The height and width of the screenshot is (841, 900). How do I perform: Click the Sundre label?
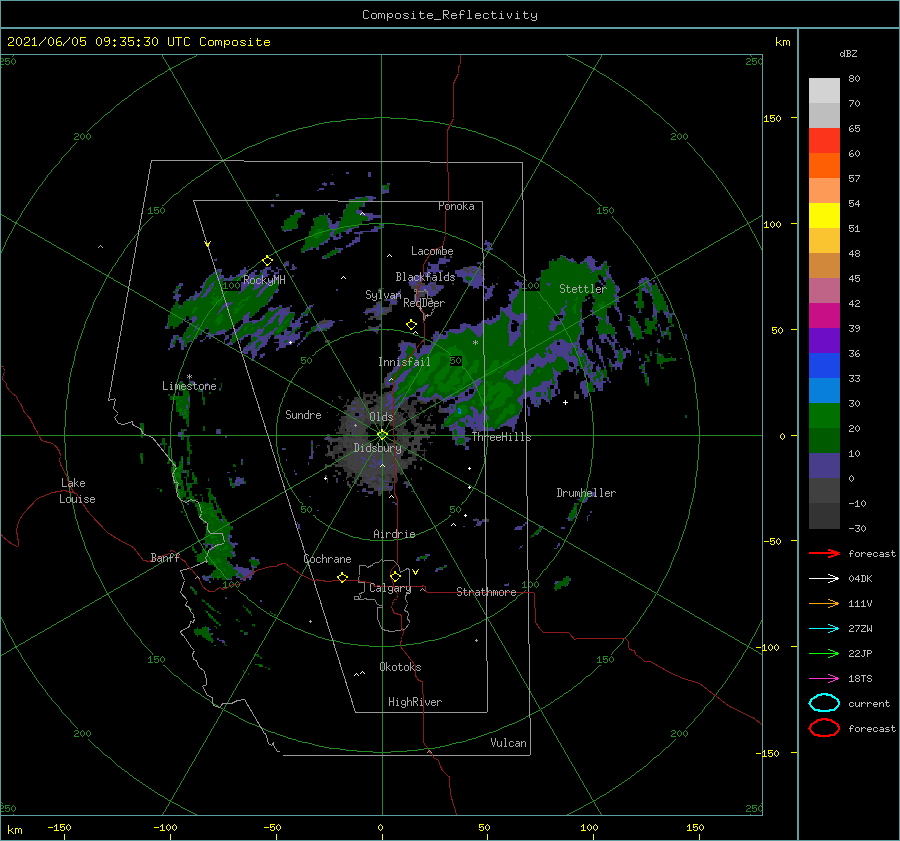[x=303, y=414]
